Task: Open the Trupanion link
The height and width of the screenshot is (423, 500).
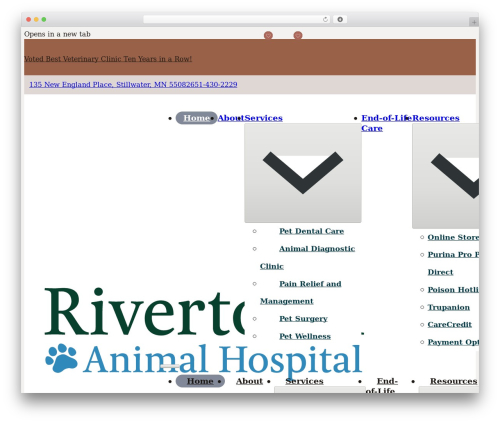Action: pos(449,307)
